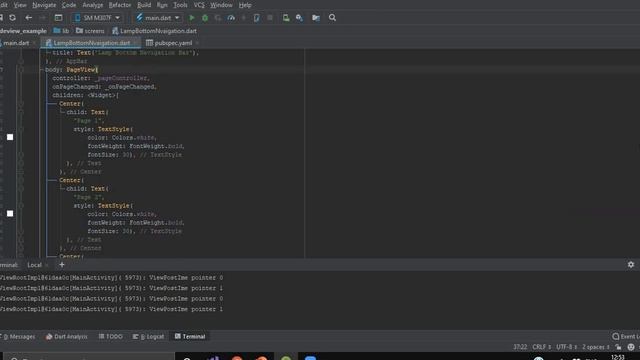Open the Analyze menu
The height and width of the screenshot is (360, 640).
point(93,5)
